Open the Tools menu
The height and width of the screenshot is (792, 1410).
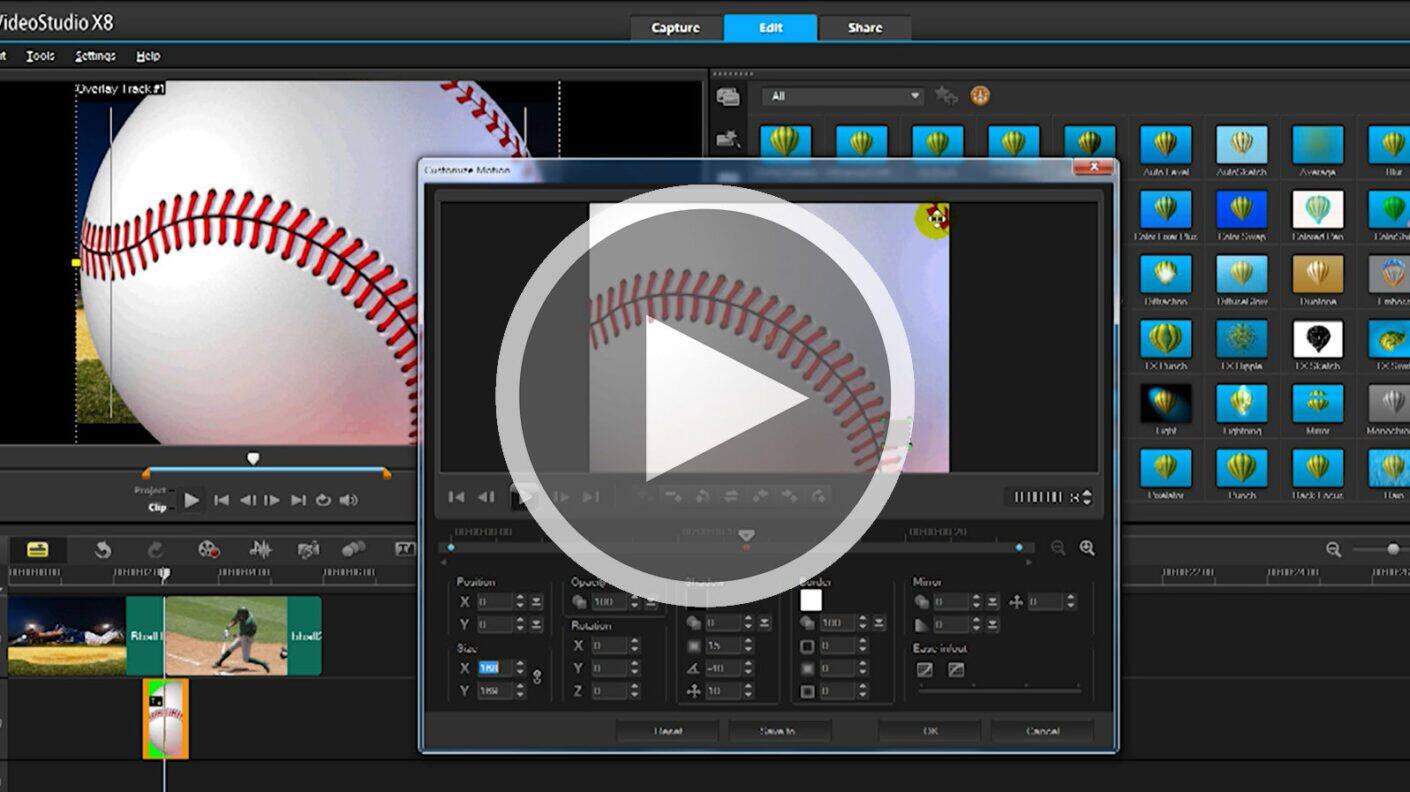(x=39, y=57)
